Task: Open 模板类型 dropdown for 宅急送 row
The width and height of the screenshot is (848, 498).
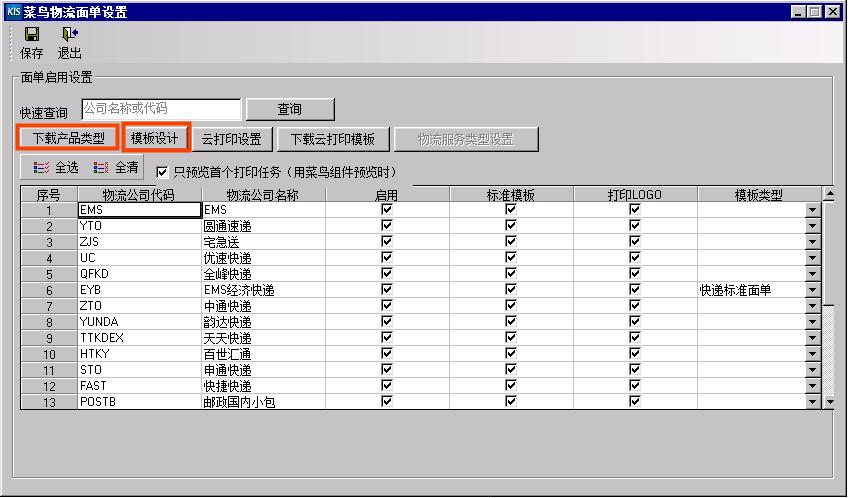Action: [x=813, y=242]
